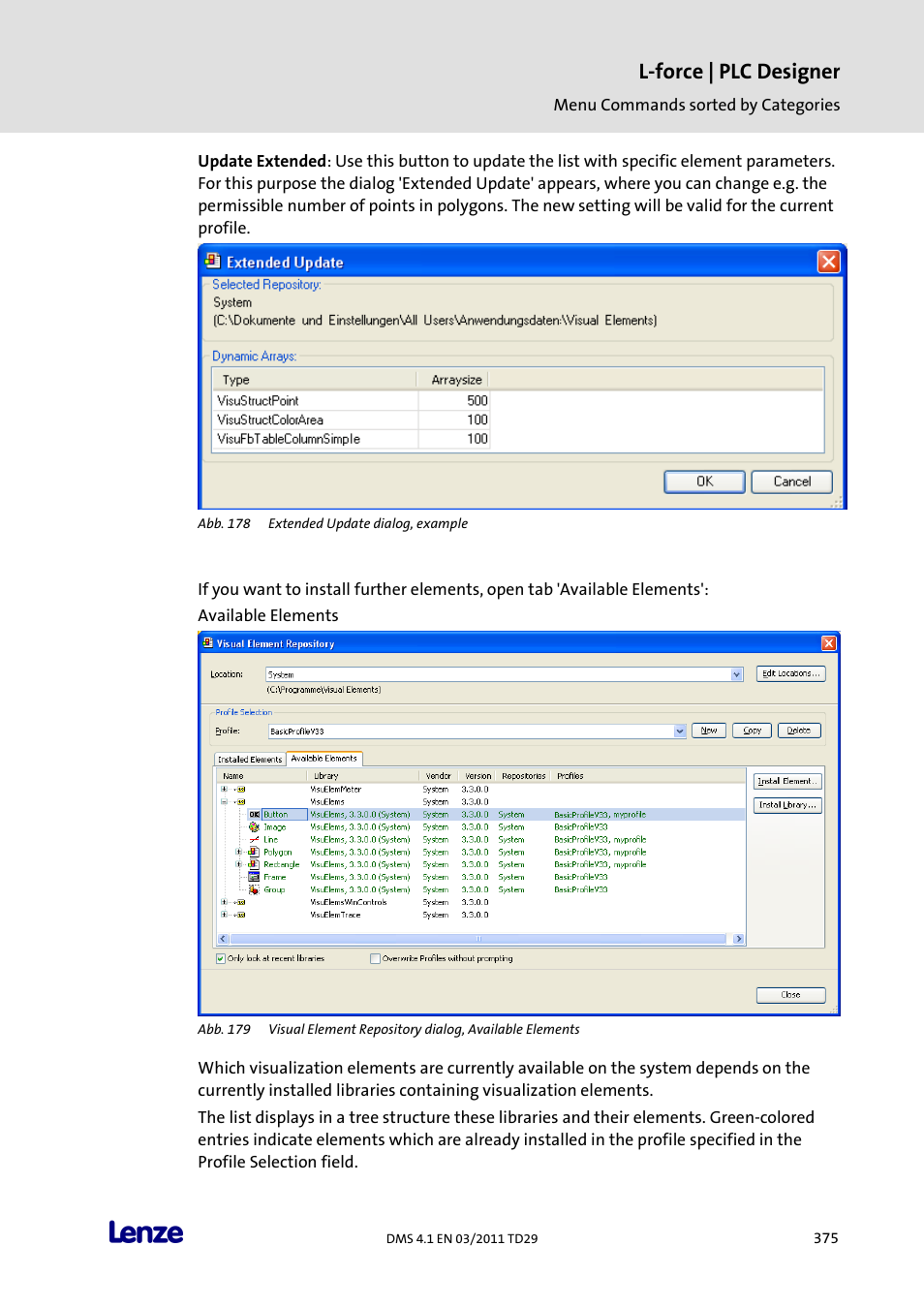The image size is (924, 1308).
Task: Select the Image element name
Action: coord(275,827)
